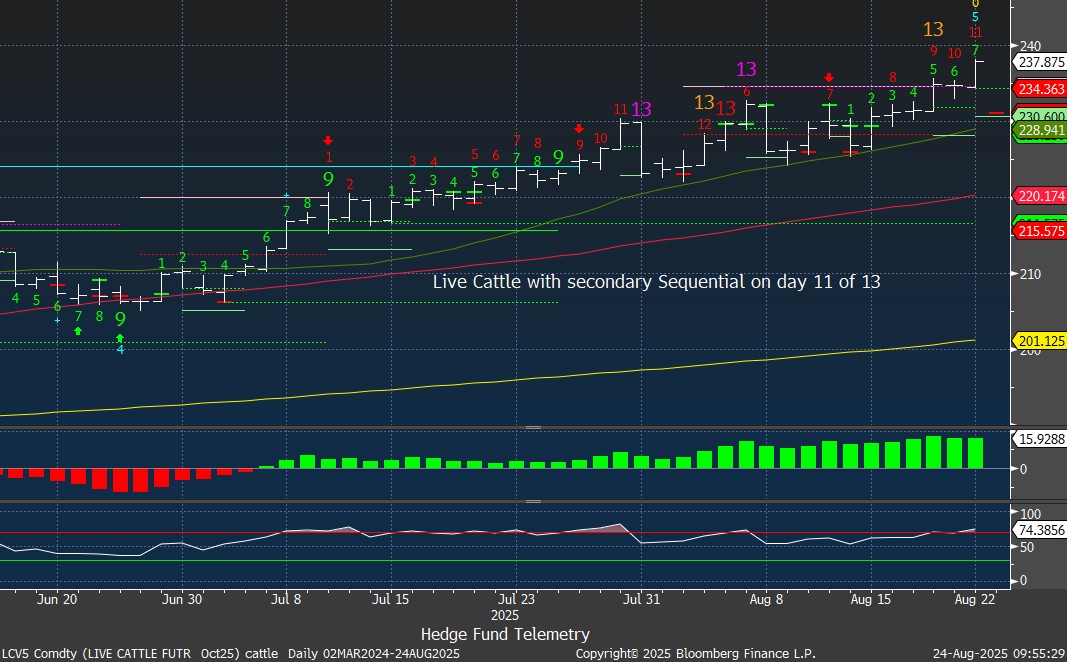Click the yellow 201.125 moving average label
Screen dimensions: 1067x662
(1039, 341)
